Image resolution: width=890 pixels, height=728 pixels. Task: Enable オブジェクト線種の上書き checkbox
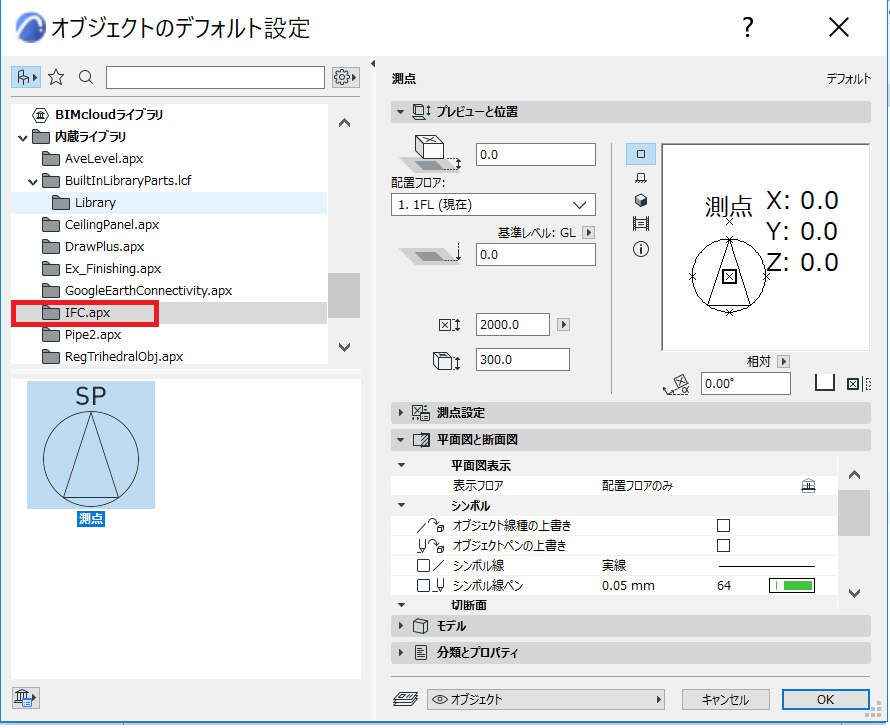[723, 525]
